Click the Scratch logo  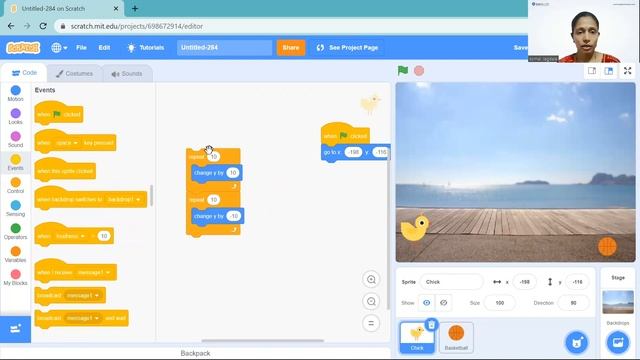(23, 48)
